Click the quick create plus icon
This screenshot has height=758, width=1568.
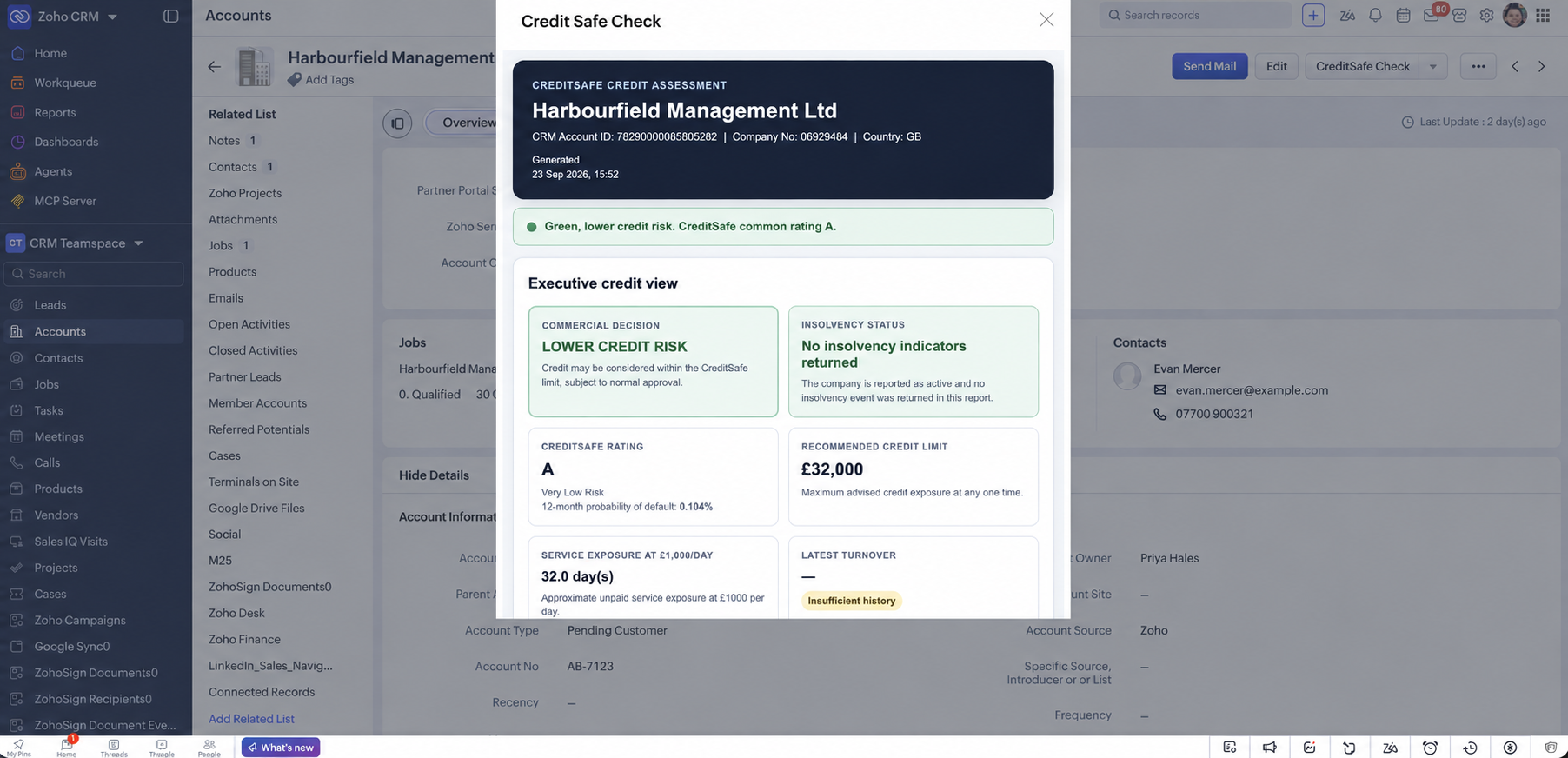point(1313,15)
